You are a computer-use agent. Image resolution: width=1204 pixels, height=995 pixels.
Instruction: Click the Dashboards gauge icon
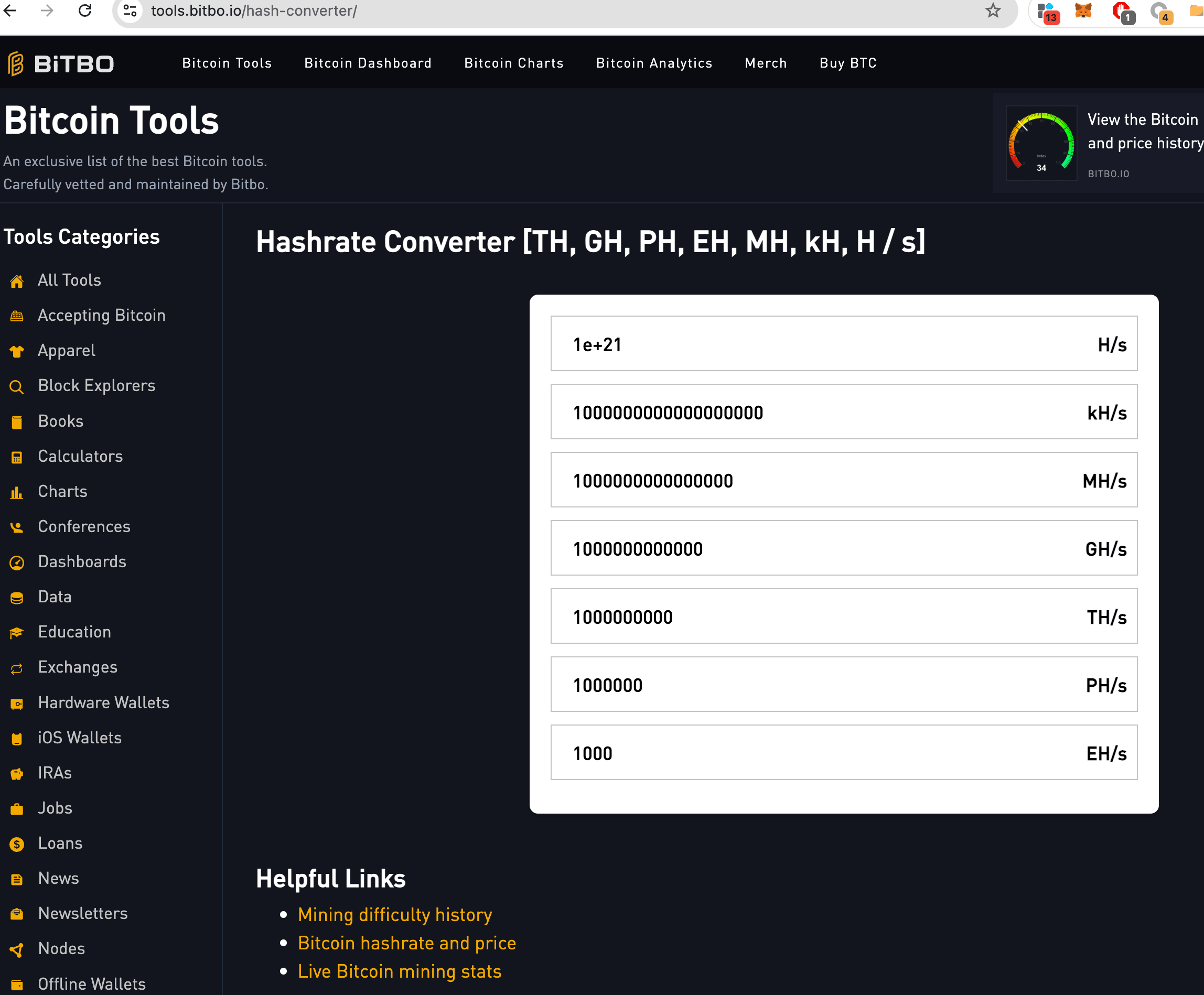click(x=17, y=563)
